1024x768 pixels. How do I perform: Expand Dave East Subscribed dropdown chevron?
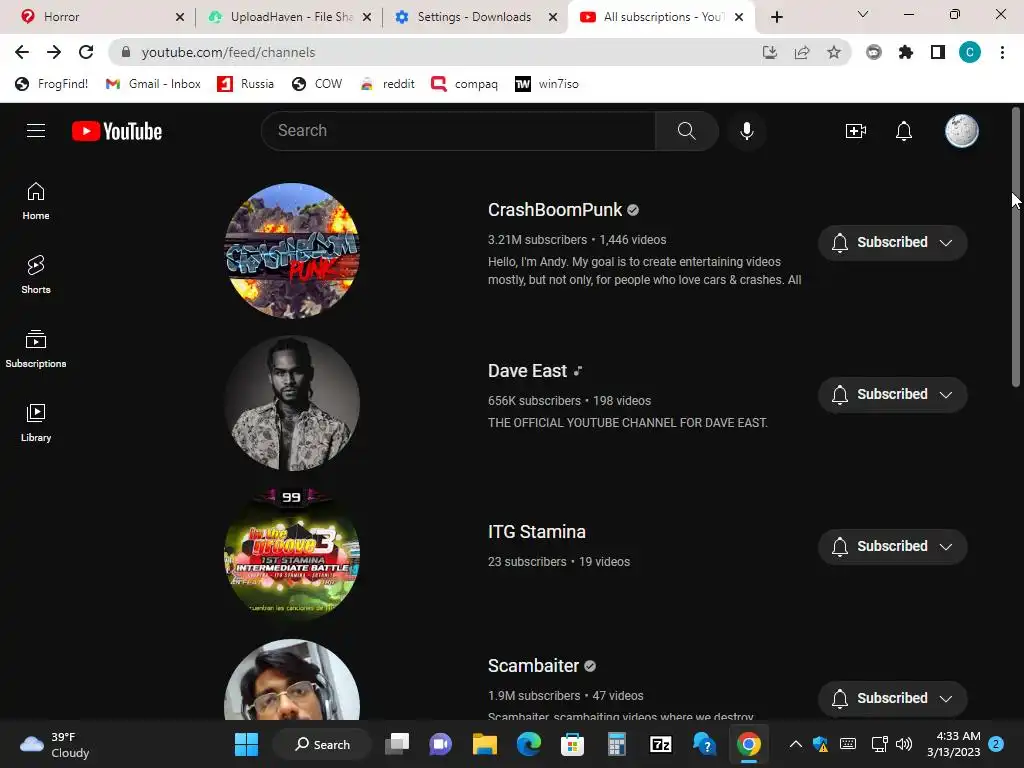pyautogui.click(x=946, y=394)
